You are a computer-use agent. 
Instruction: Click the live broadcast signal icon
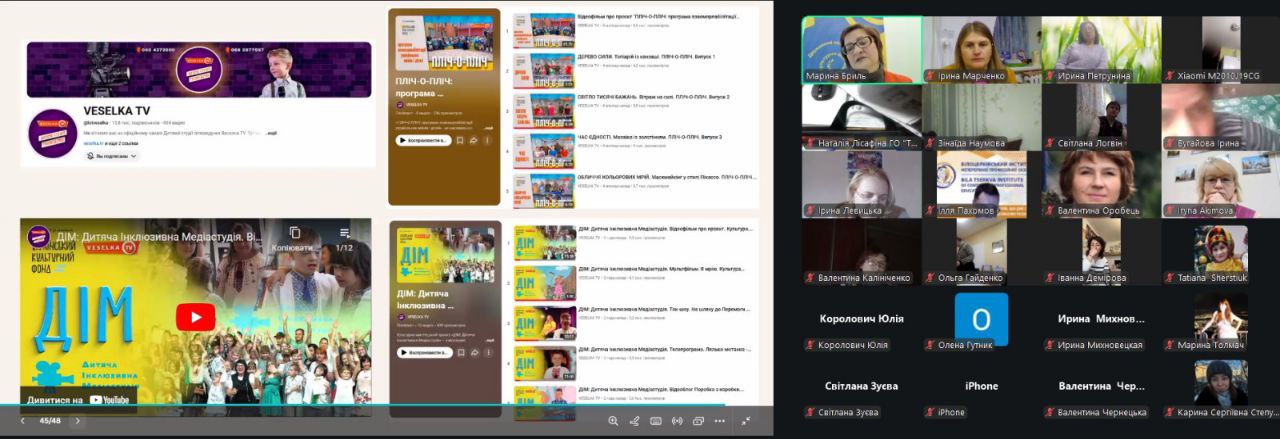[677, 421]
